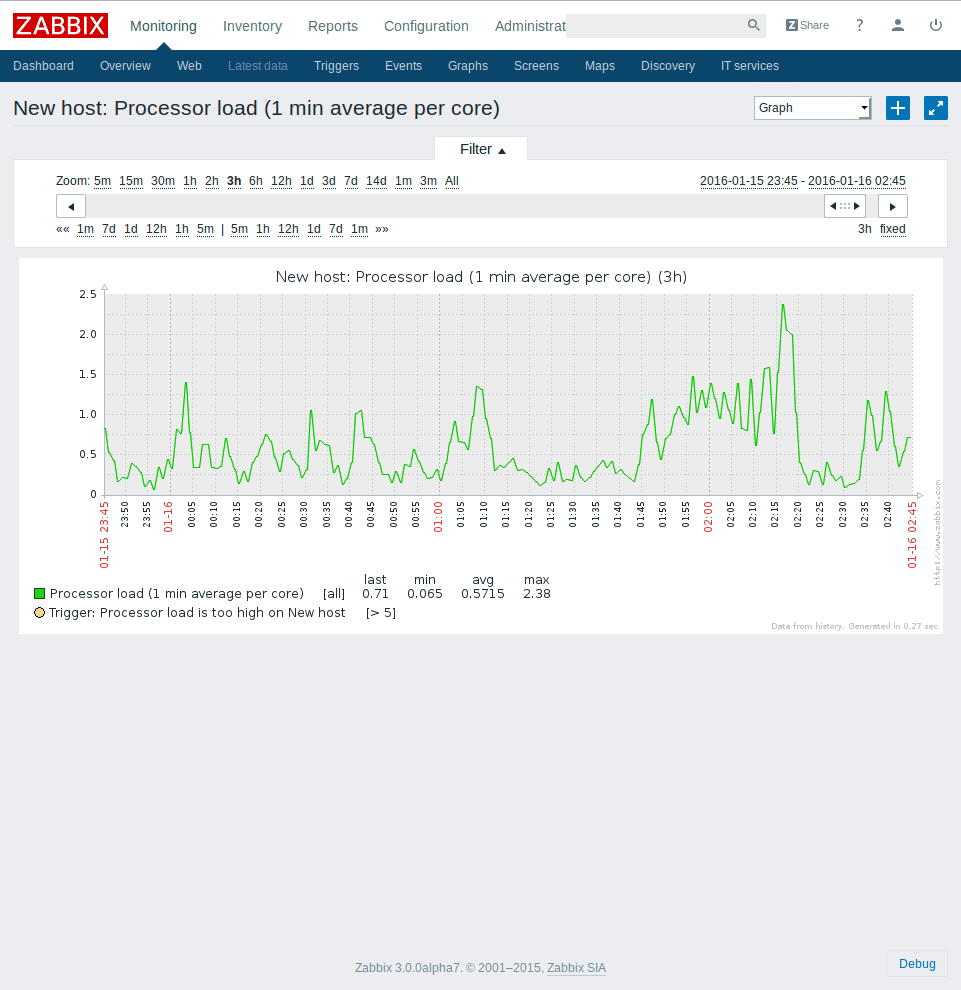The image size is (961, 990).
Task: Collapse the Filter panel
Action: 482,149
